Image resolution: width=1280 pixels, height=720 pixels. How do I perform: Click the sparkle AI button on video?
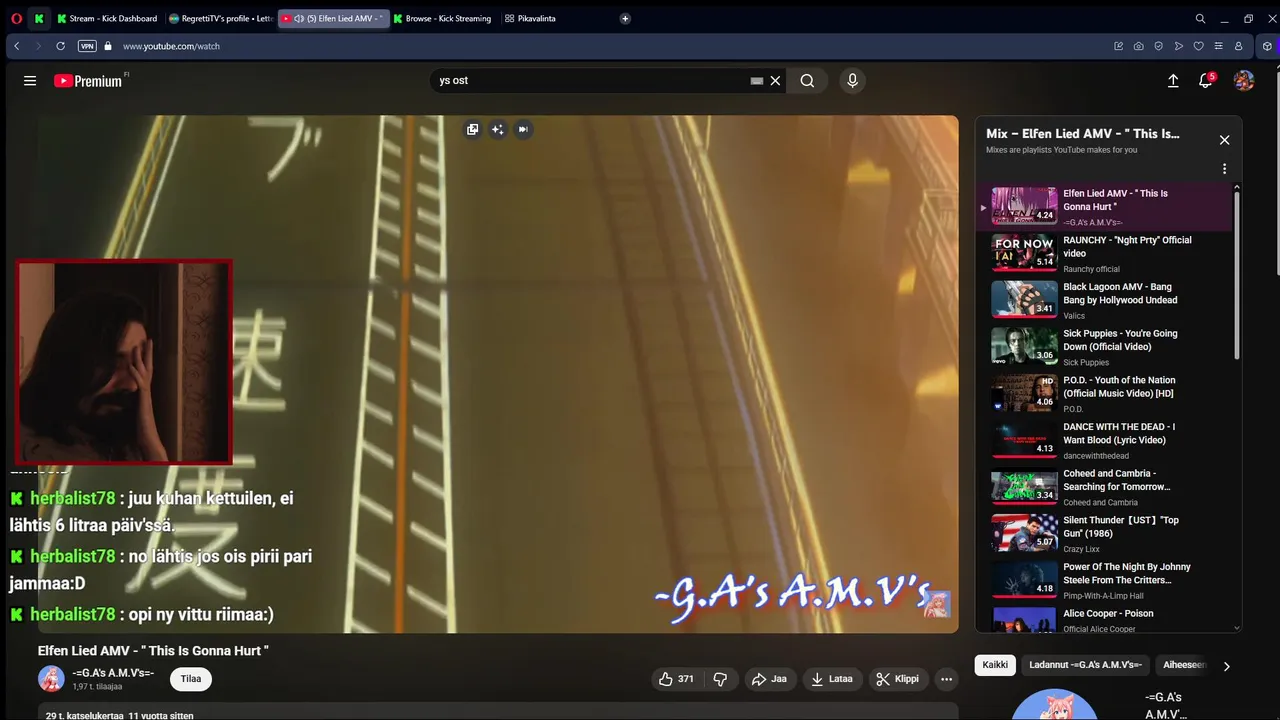click(x=497, y=129)
